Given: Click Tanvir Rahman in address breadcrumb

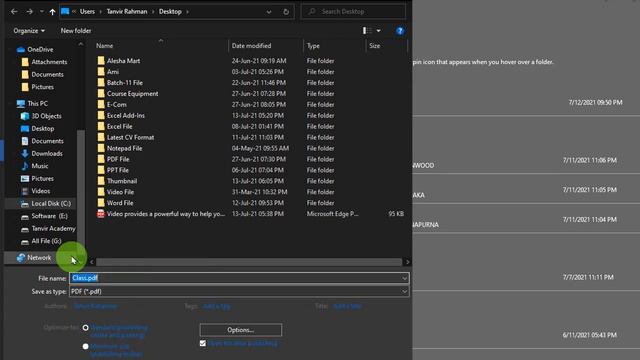Looking at the screenshot, I should (127, 12).
